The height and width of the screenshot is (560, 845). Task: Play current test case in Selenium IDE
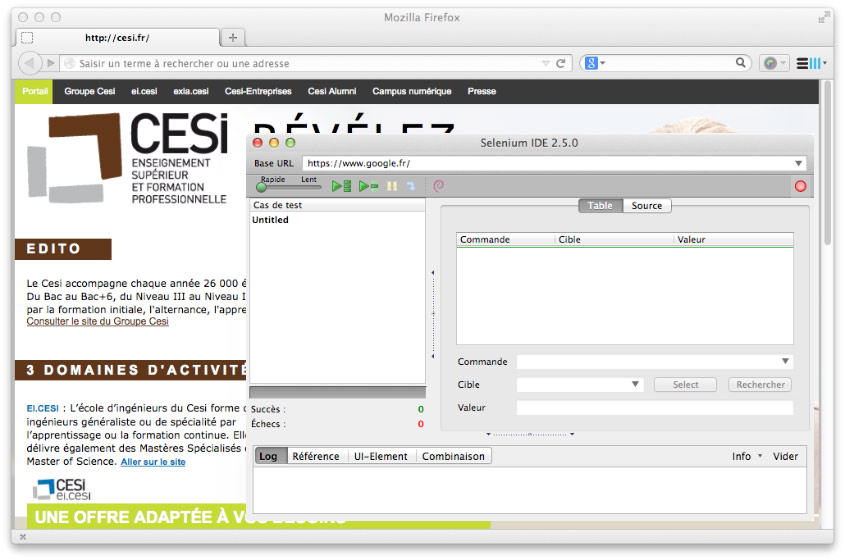click(x=369, y=186)
